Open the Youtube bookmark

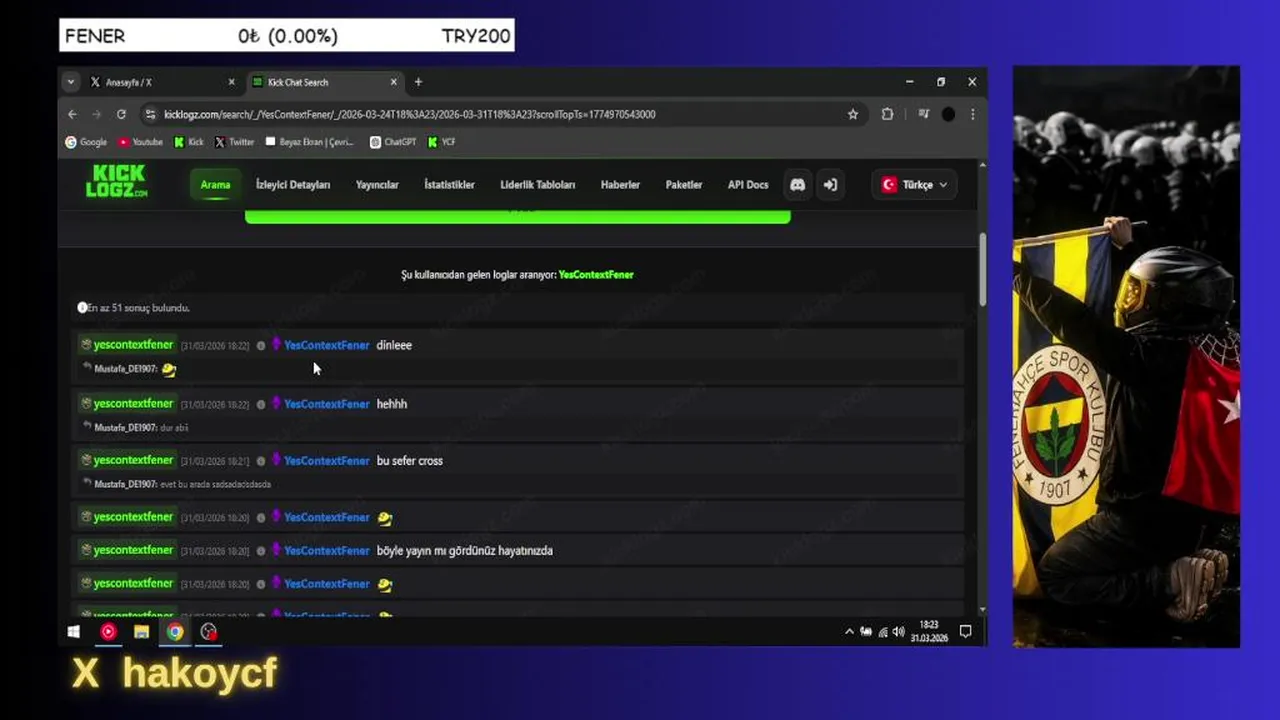point(140,142)
